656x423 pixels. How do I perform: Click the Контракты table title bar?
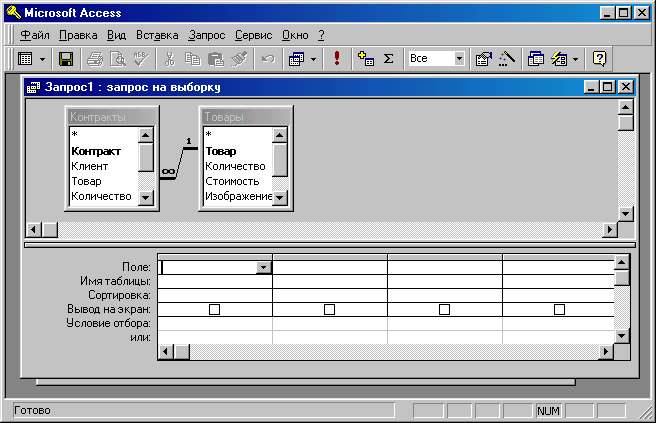[112, 117]
